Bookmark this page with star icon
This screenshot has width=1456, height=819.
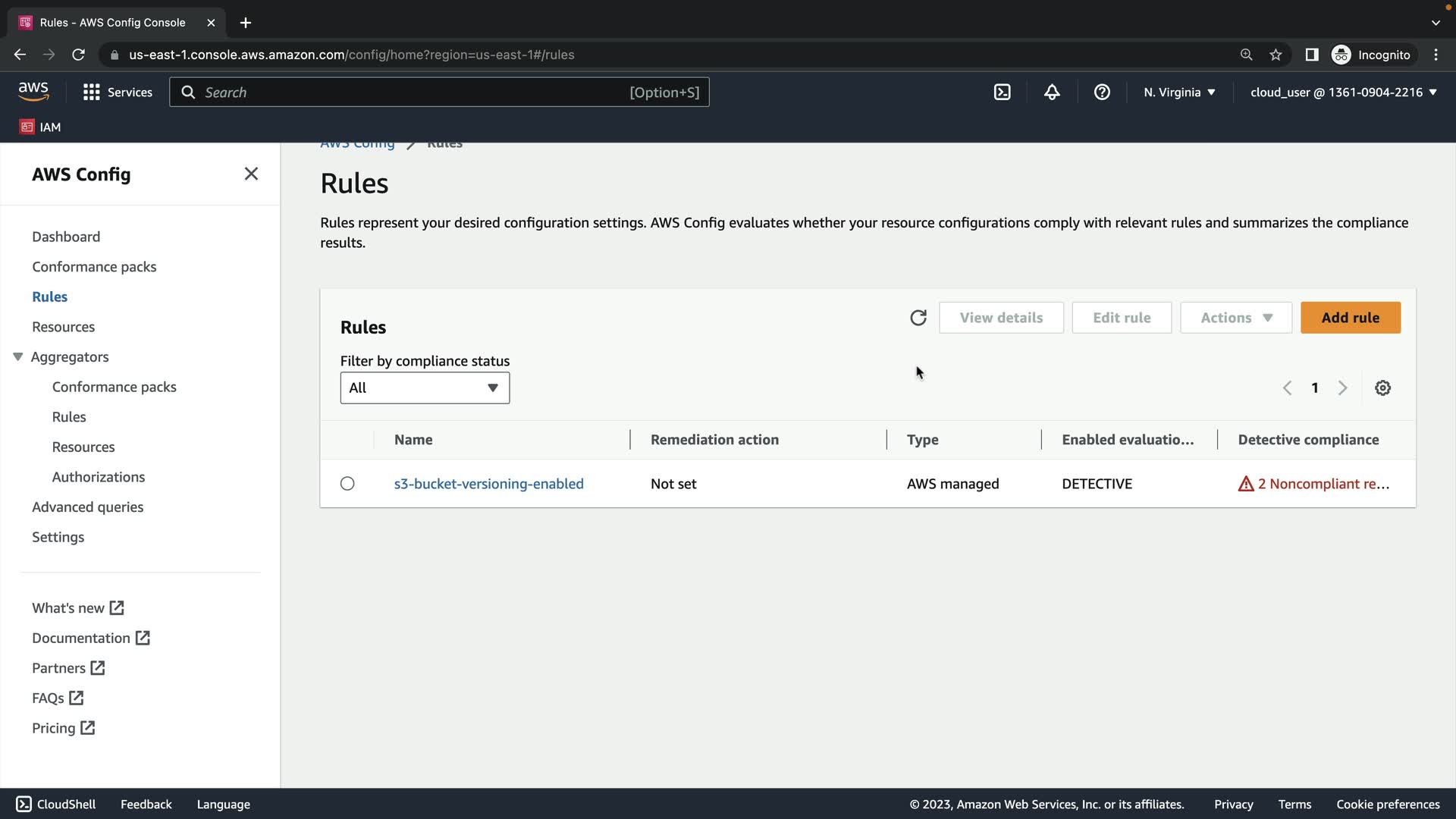(x=1276, y=55)
